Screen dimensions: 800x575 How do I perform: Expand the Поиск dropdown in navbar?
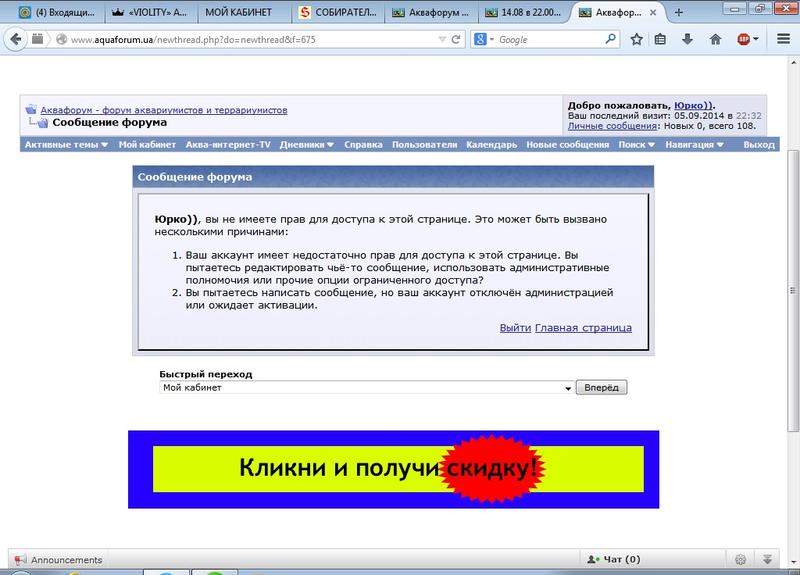click(x=636, y=145)
